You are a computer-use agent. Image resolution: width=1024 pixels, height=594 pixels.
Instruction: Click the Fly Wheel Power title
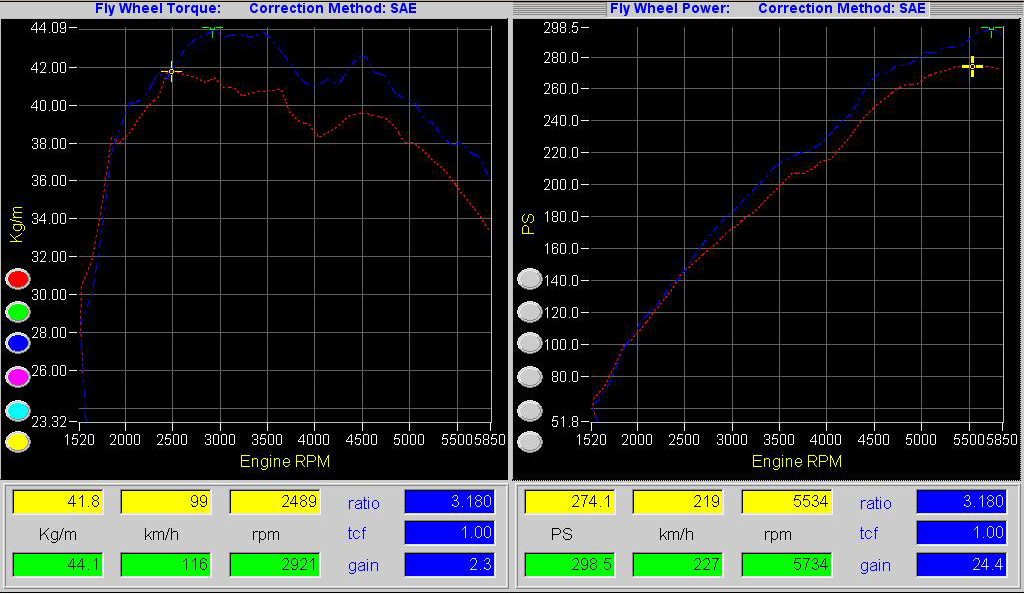[x=670, y=9]
